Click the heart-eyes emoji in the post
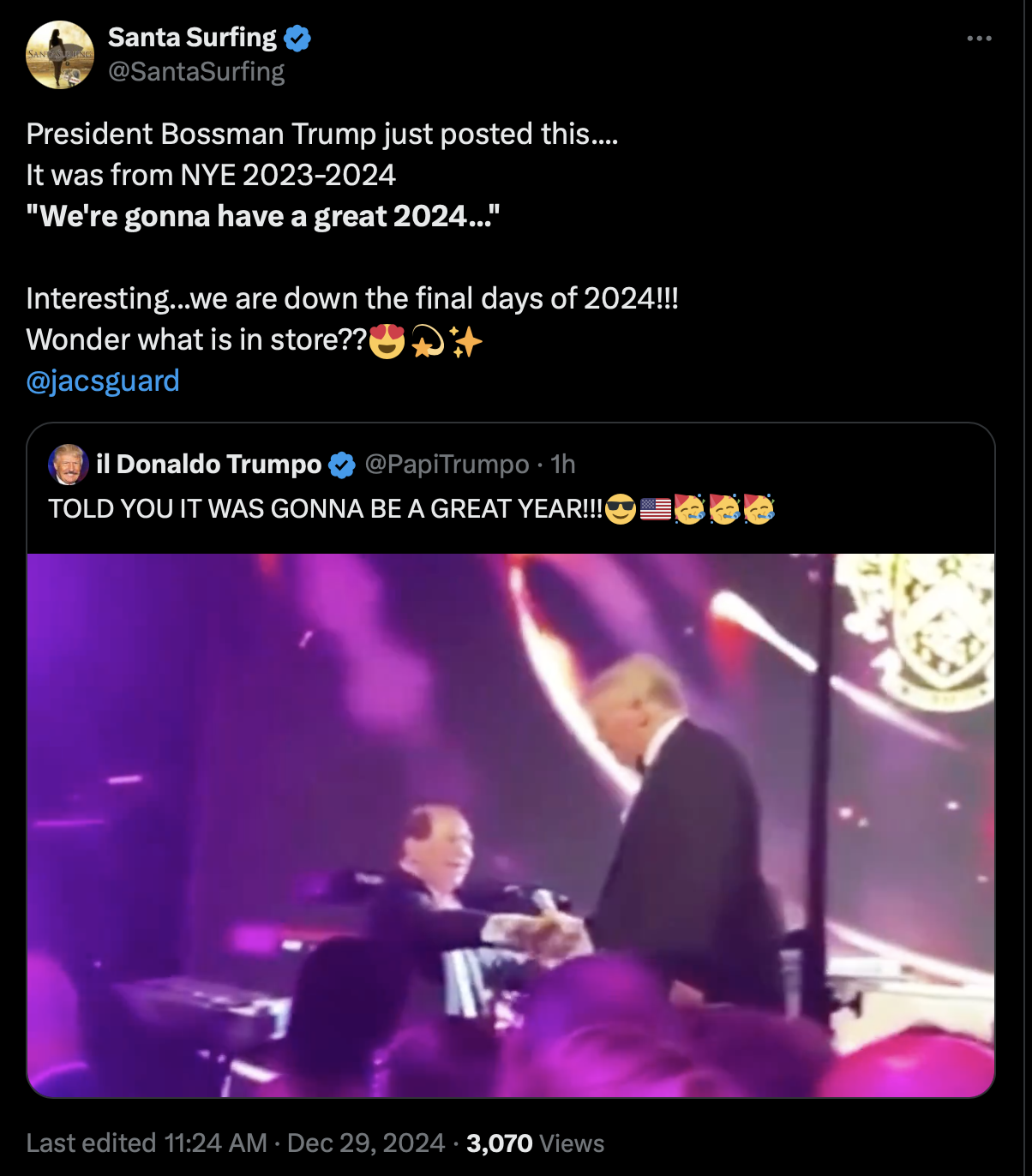The height and width of the screenshot is (1176, 1032). 387,341
